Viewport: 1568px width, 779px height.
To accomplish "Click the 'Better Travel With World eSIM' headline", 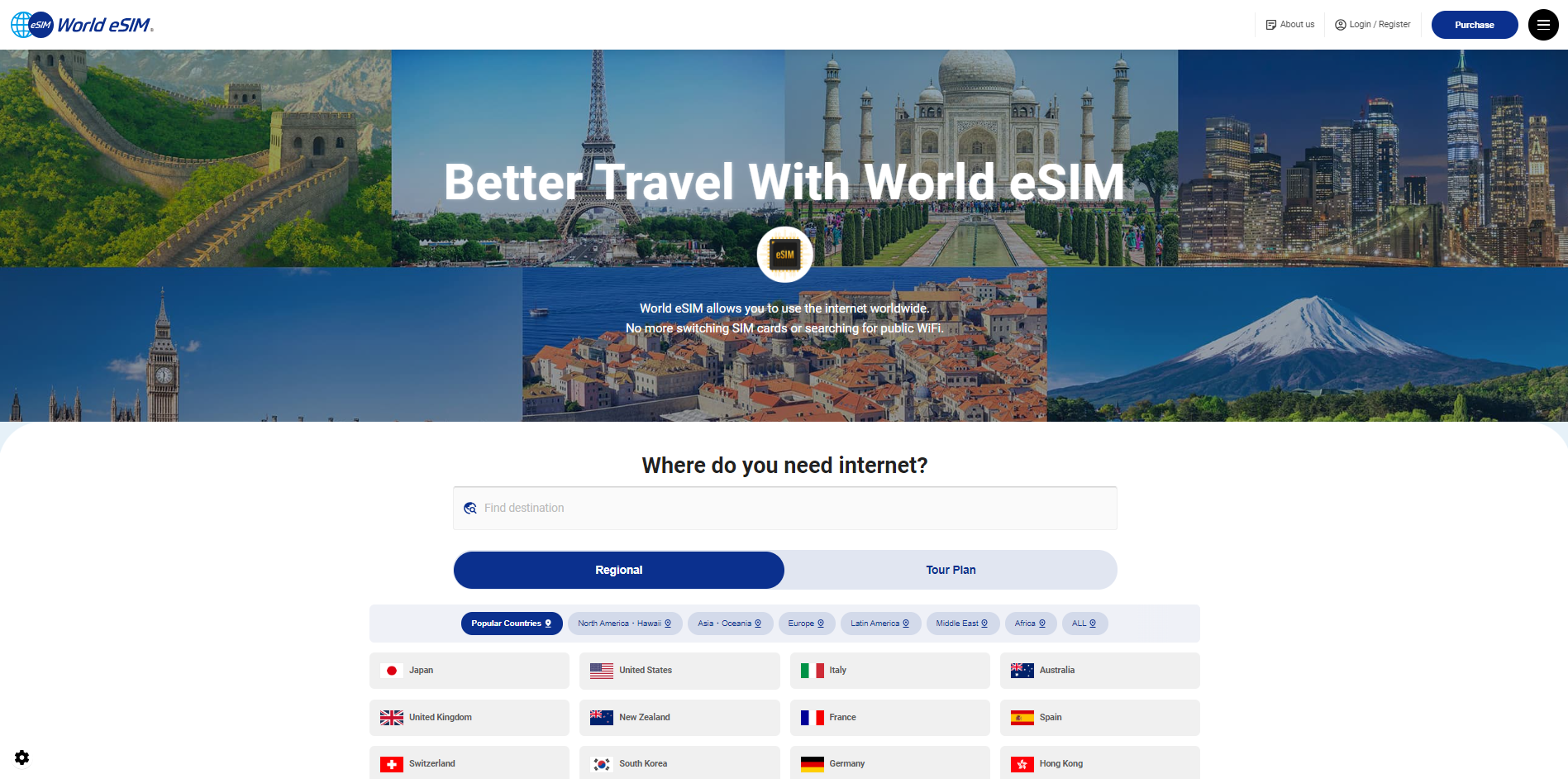I will coord(784,182).
